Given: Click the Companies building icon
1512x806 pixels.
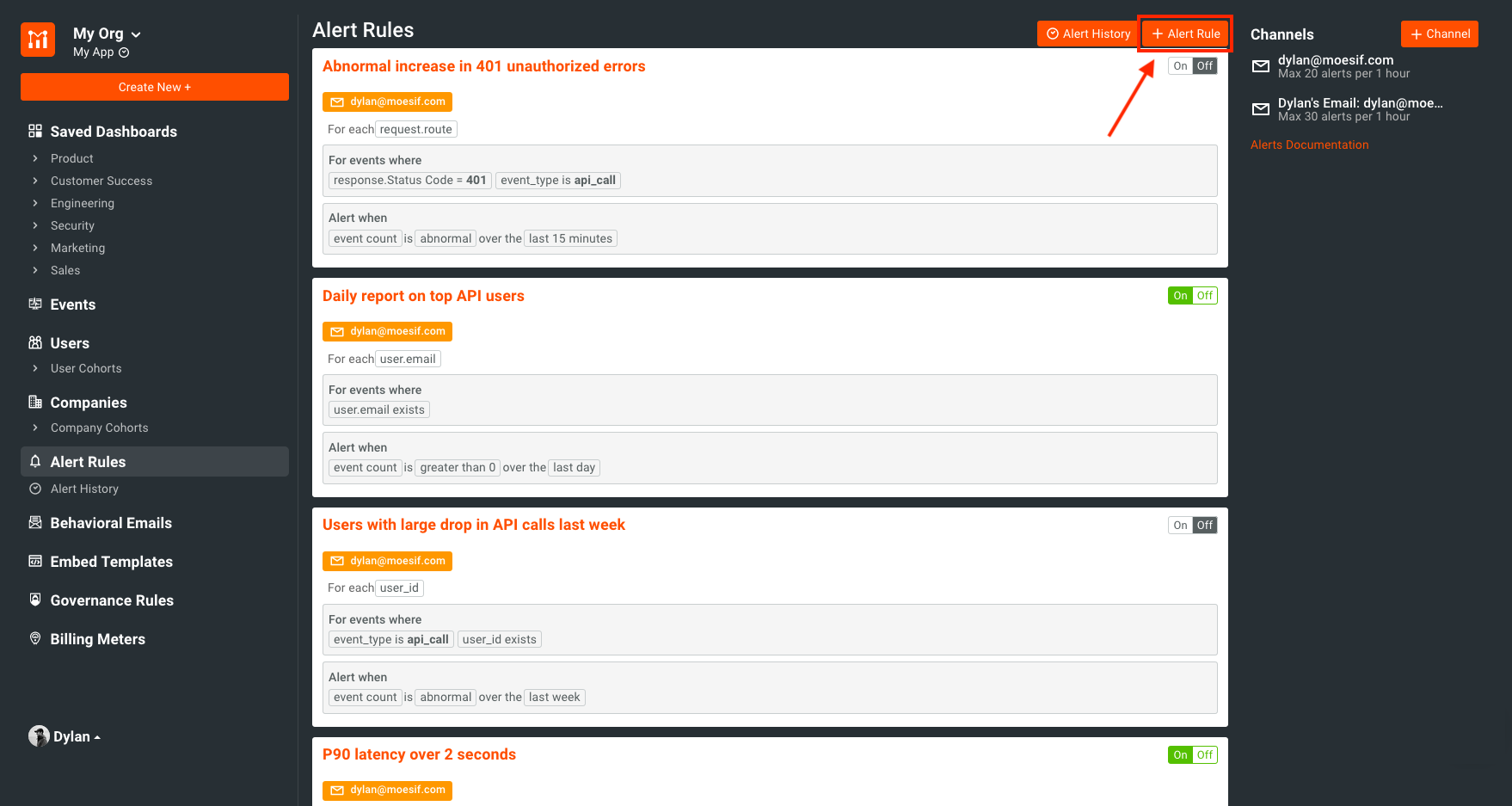Looking at the screenshot, I should pos(35,402).
